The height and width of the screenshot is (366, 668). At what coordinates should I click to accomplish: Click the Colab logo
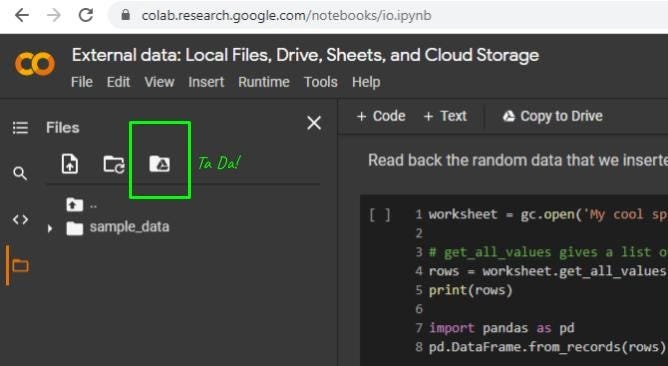[35, 64]
